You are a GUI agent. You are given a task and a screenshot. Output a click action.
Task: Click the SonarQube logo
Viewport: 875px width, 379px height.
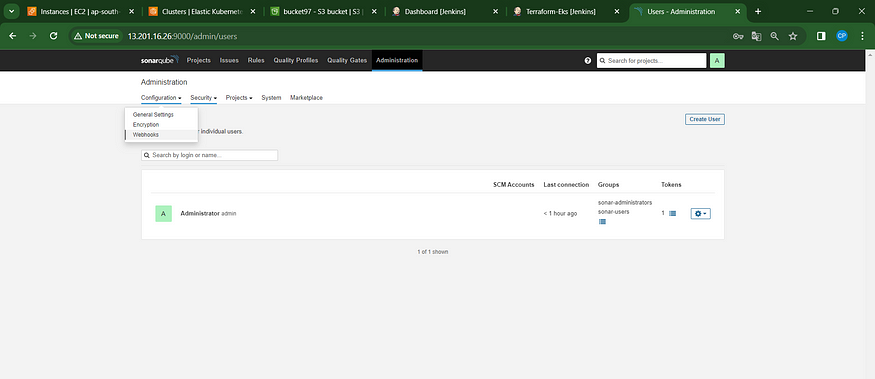160,60
